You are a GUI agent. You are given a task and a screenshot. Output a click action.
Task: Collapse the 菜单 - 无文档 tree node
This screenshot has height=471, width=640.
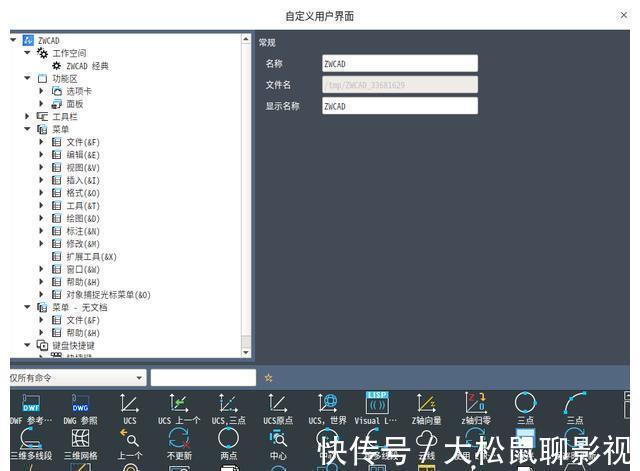pyautogui.click(x=27, y=307)
